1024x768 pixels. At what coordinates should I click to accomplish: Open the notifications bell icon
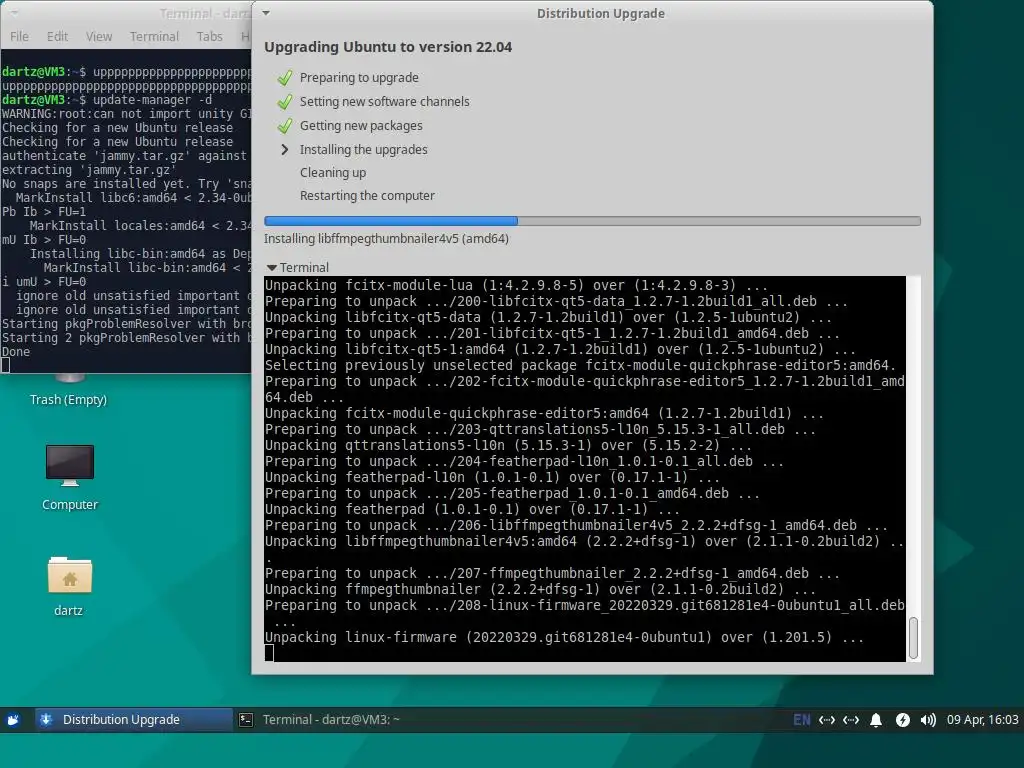pos(876,720)
